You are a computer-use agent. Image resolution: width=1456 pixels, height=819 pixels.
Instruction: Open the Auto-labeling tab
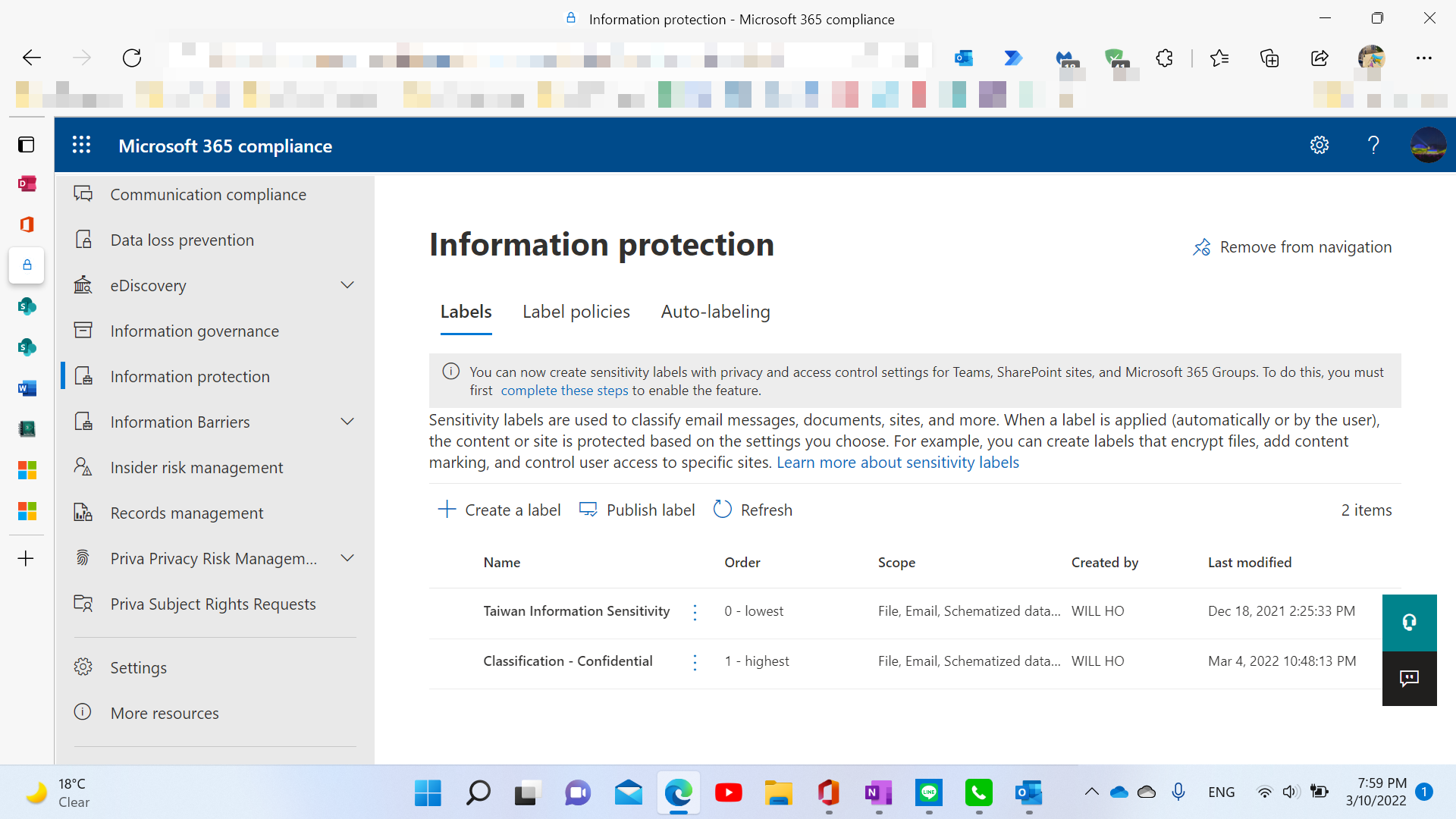pyautogui.click(x=715, y=312)
